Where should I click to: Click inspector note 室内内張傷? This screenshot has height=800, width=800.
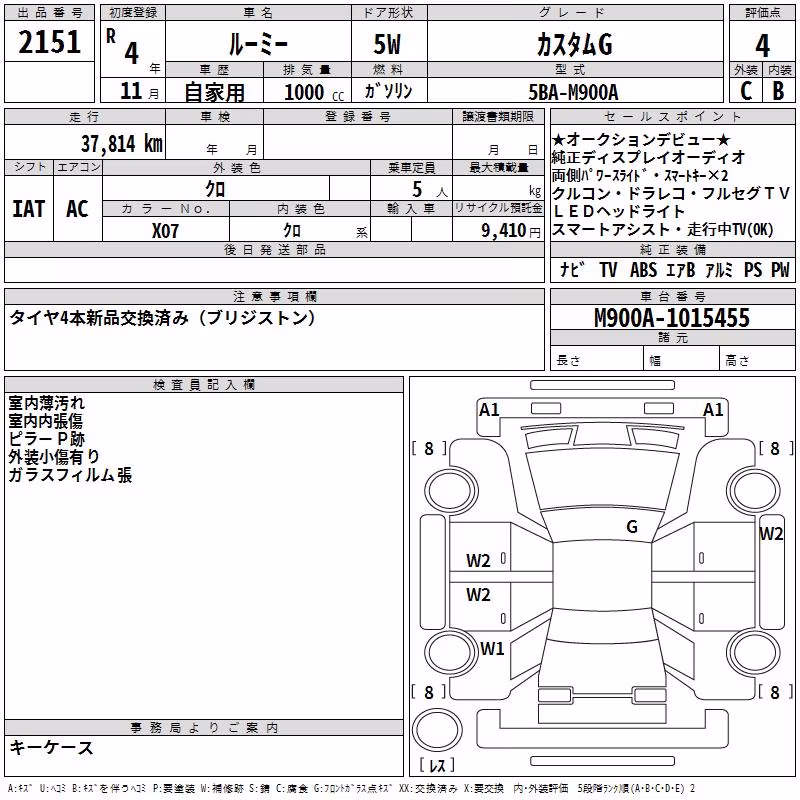pyautogui.click(x=45, y=421)
